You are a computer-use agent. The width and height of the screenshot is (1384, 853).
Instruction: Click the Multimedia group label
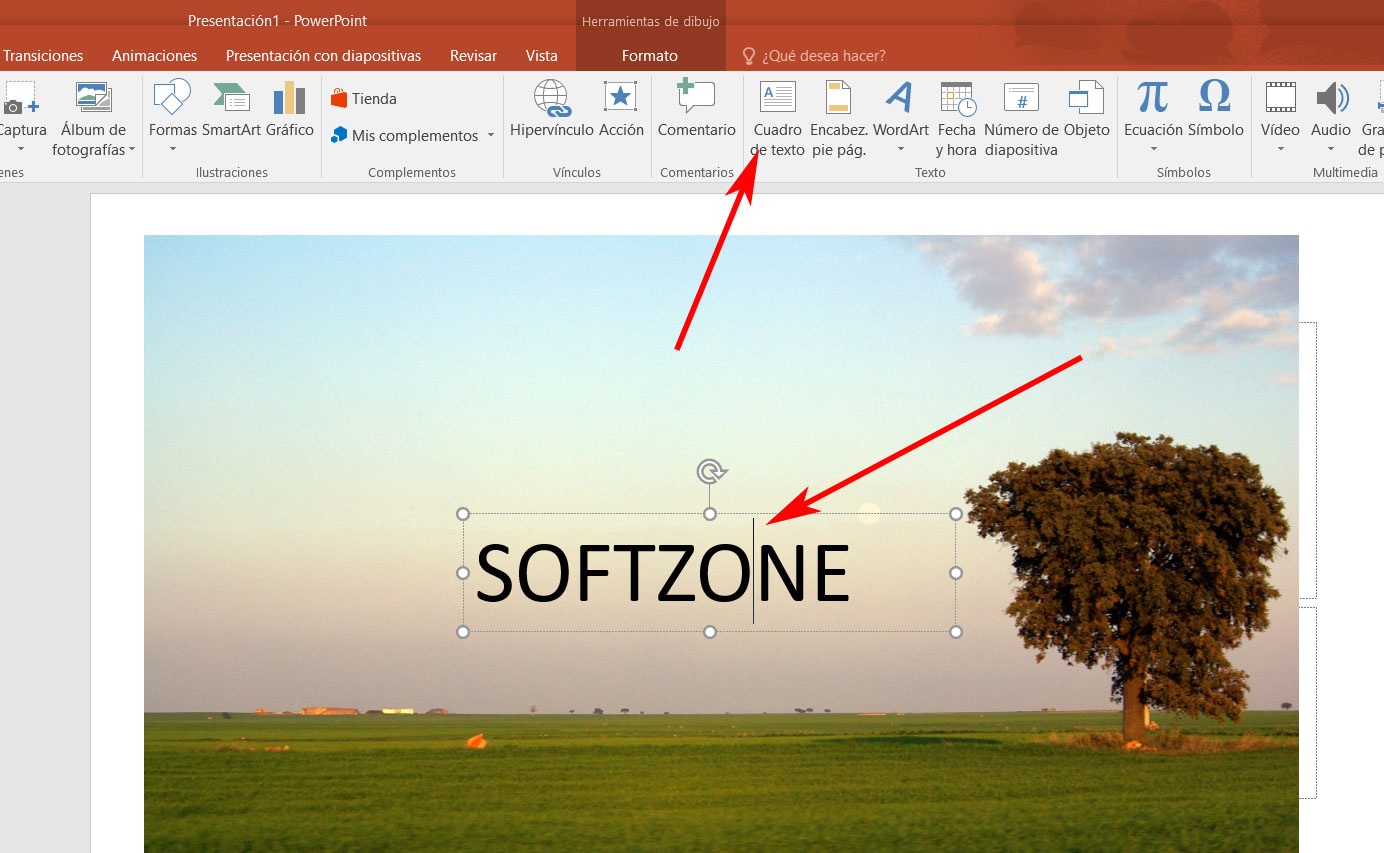coord(1345,172)
